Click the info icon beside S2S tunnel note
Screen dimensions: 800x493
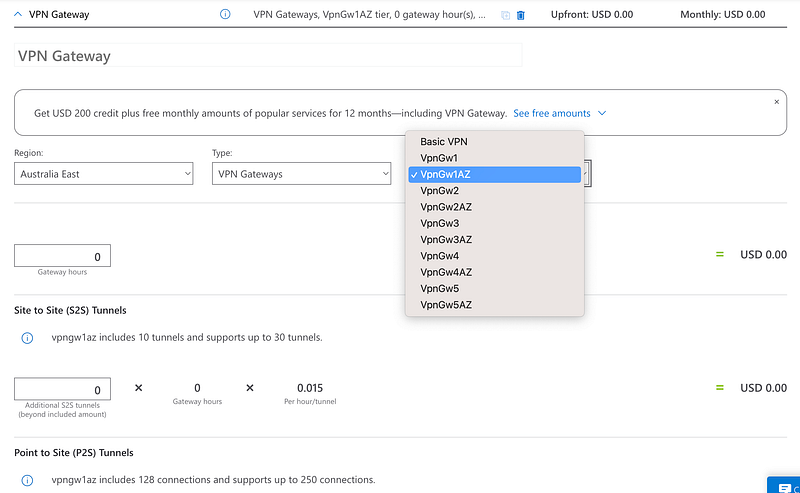[x=28, y=338]
